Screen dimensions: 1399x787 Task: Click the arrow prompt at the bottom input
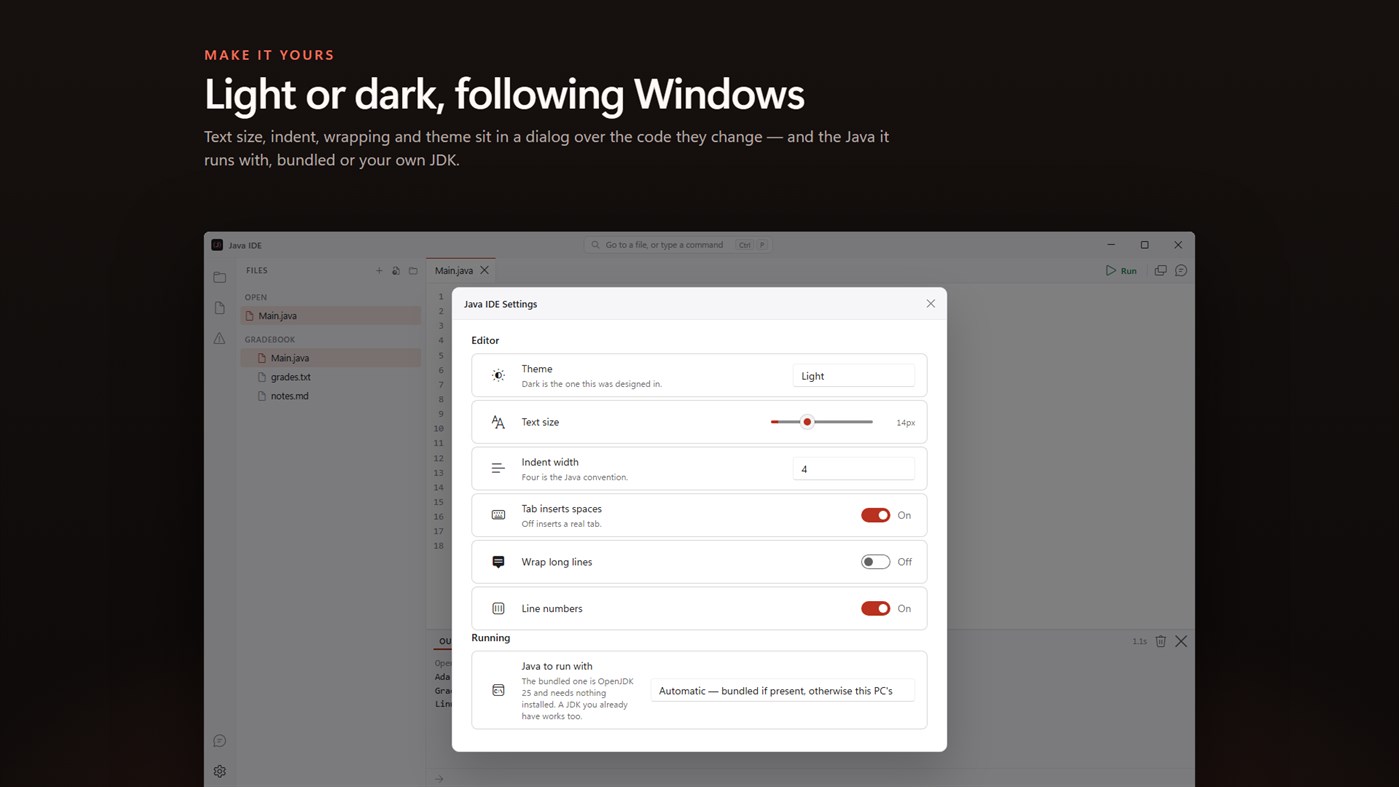click(439, 779)
